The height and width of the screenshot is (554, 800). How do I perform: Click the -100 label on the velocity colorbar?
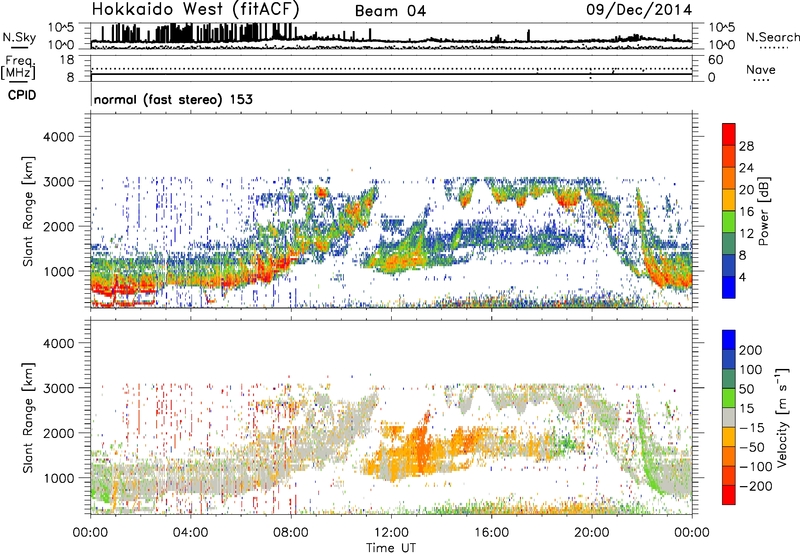[x=755, y=467]
